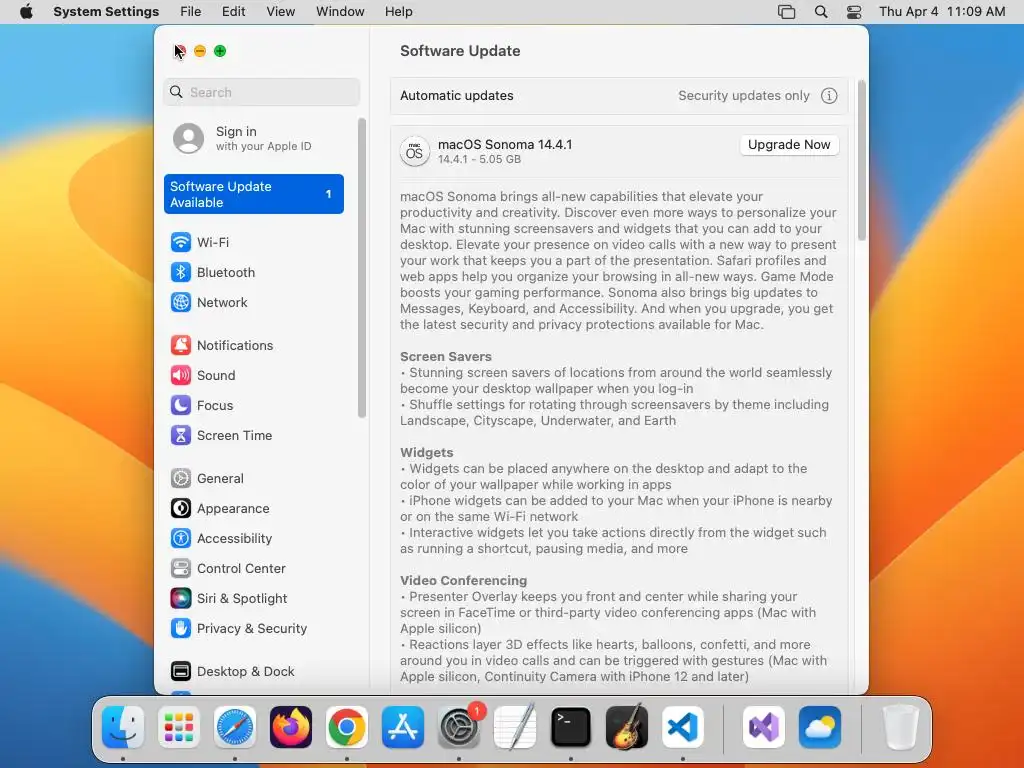The width and height of the screenshot is (1024, 768).
Task: Open Siri & Spotlight settings
Action: [x=253, y=599]
